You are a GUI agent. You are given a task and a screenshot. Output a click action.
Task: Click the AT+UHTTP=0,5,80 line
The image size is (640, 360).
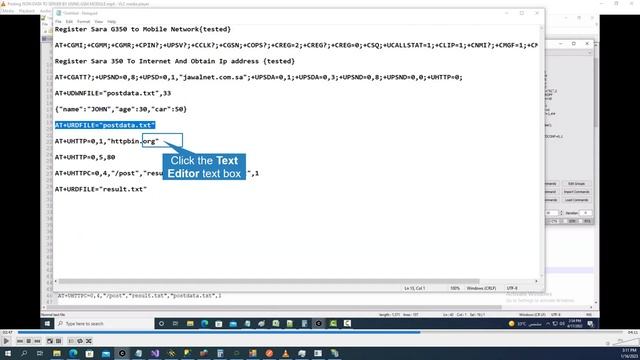[85, 157]
